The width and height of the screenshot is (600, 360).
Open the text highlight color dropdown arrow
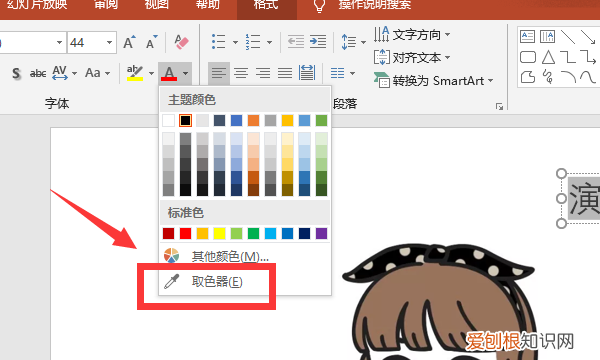[x=152, y=73]
